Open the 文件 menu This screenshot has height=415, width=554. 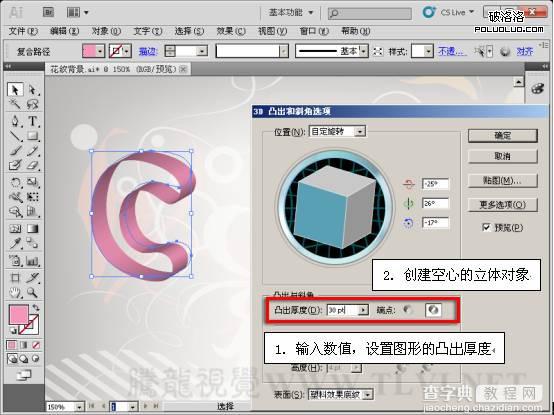23,31
